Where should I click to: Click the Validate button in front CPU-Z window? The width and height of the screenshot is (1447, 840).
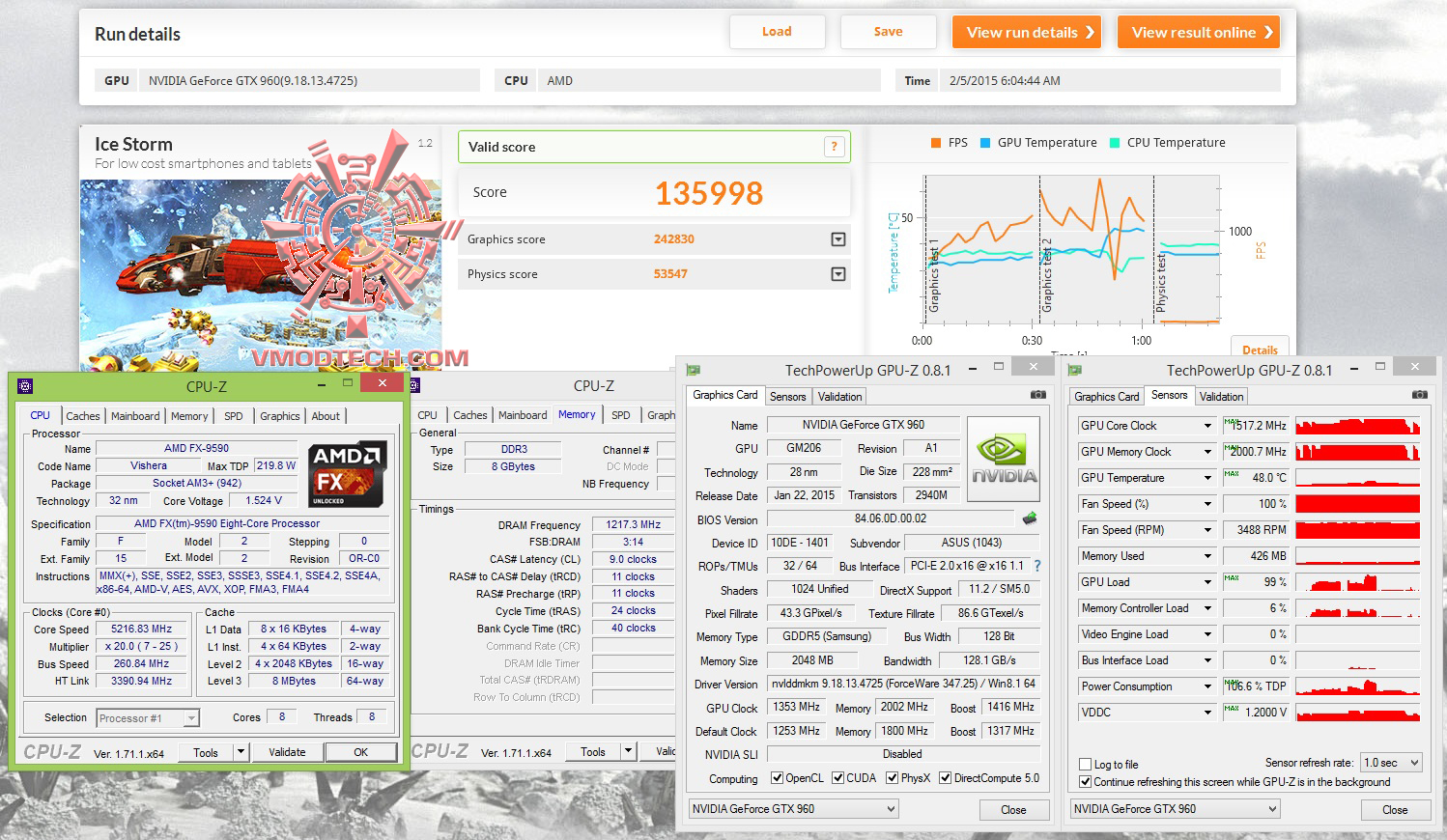tap(287, 752)
